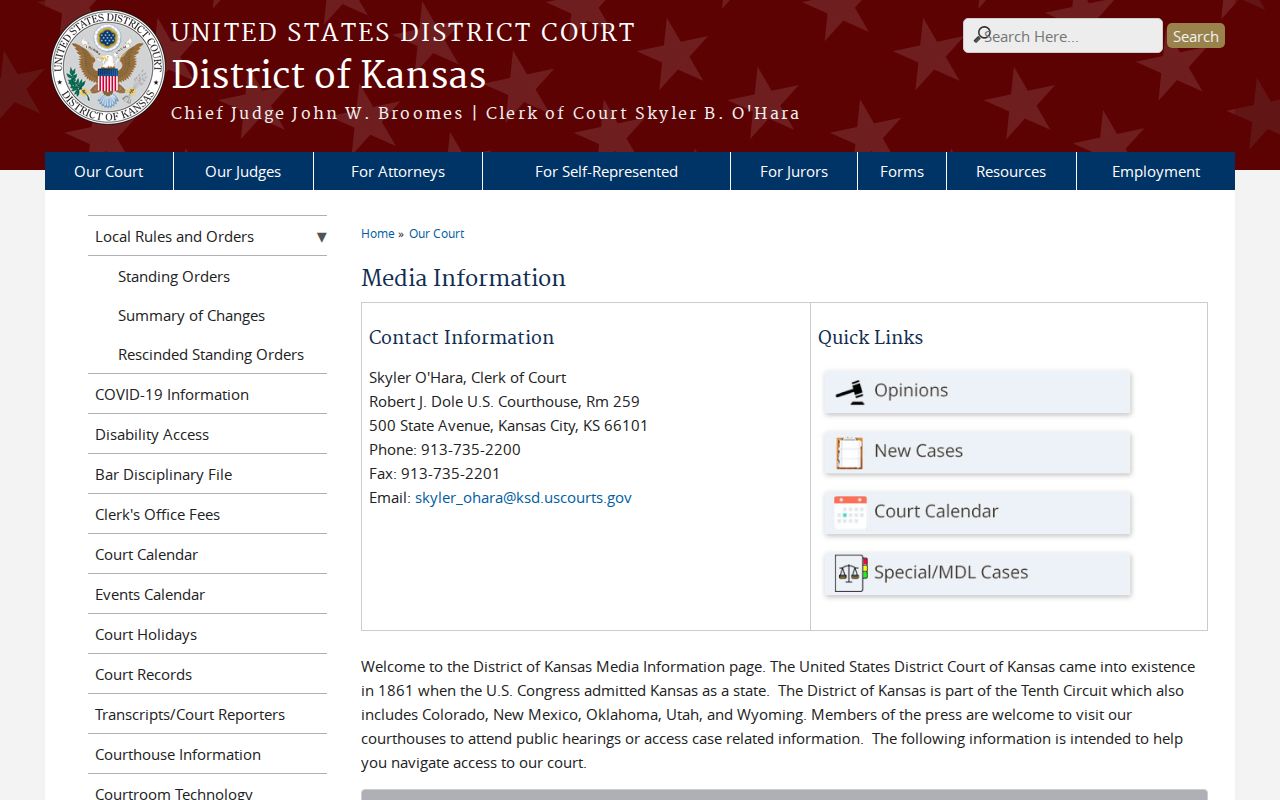
Task: Click the Our Court breadcrumb link
Action: (x=437, y=234)
